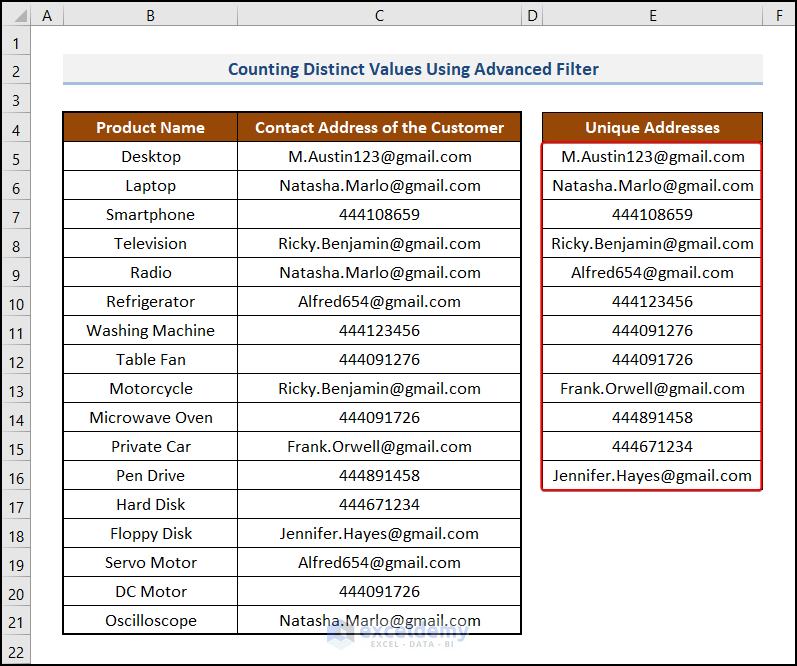Select the Unique Addresses header cell
797x666 pixels.
(652, 127)
